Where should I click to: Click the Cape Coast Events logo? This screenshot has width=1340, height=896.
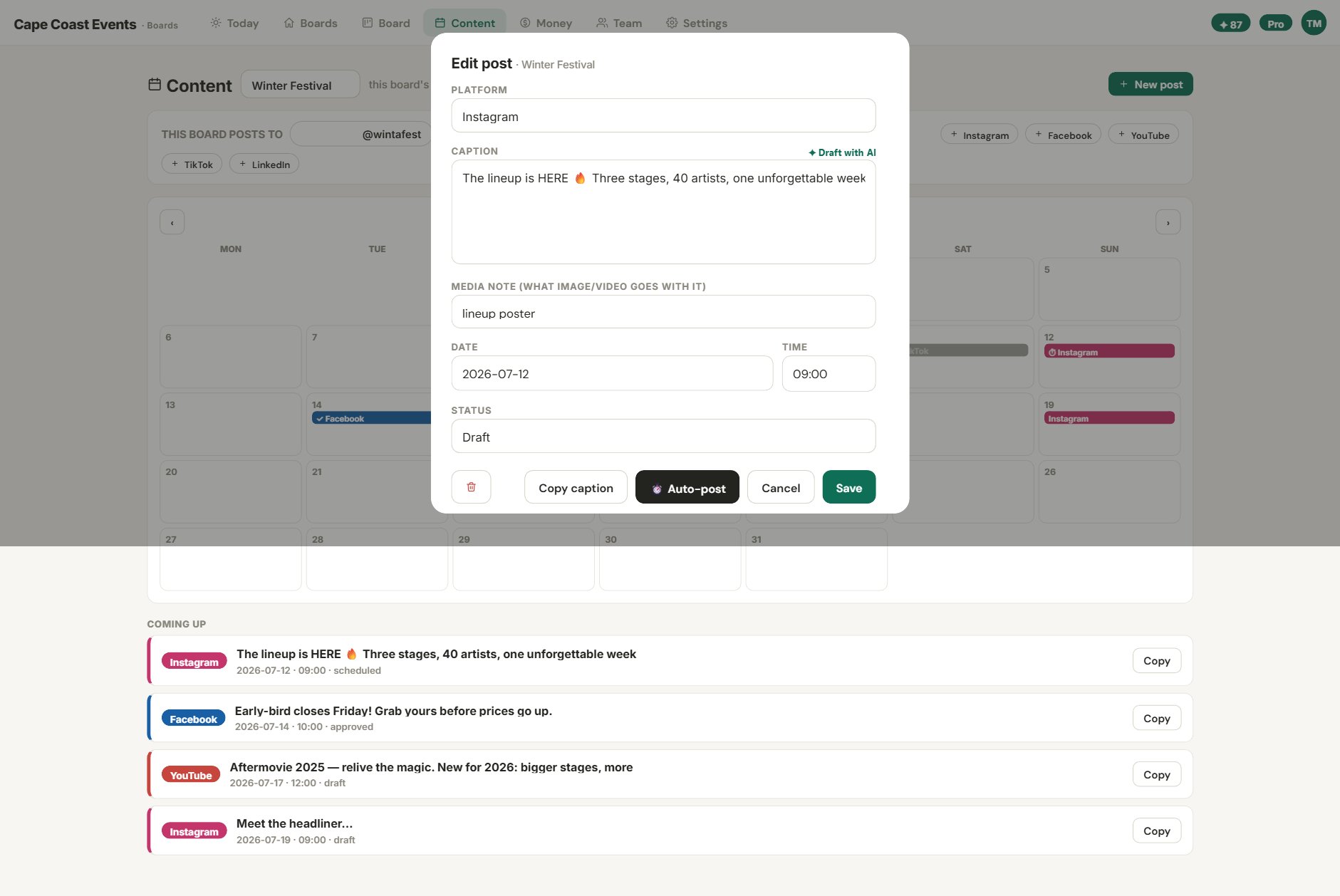pos(75,24)
